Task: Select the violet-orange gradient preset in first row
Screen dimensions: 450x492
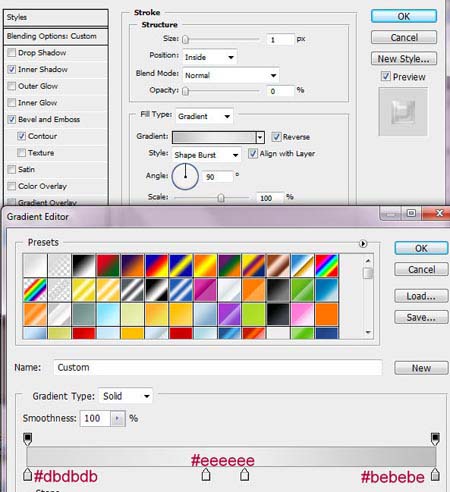Action: coord(132,265)
